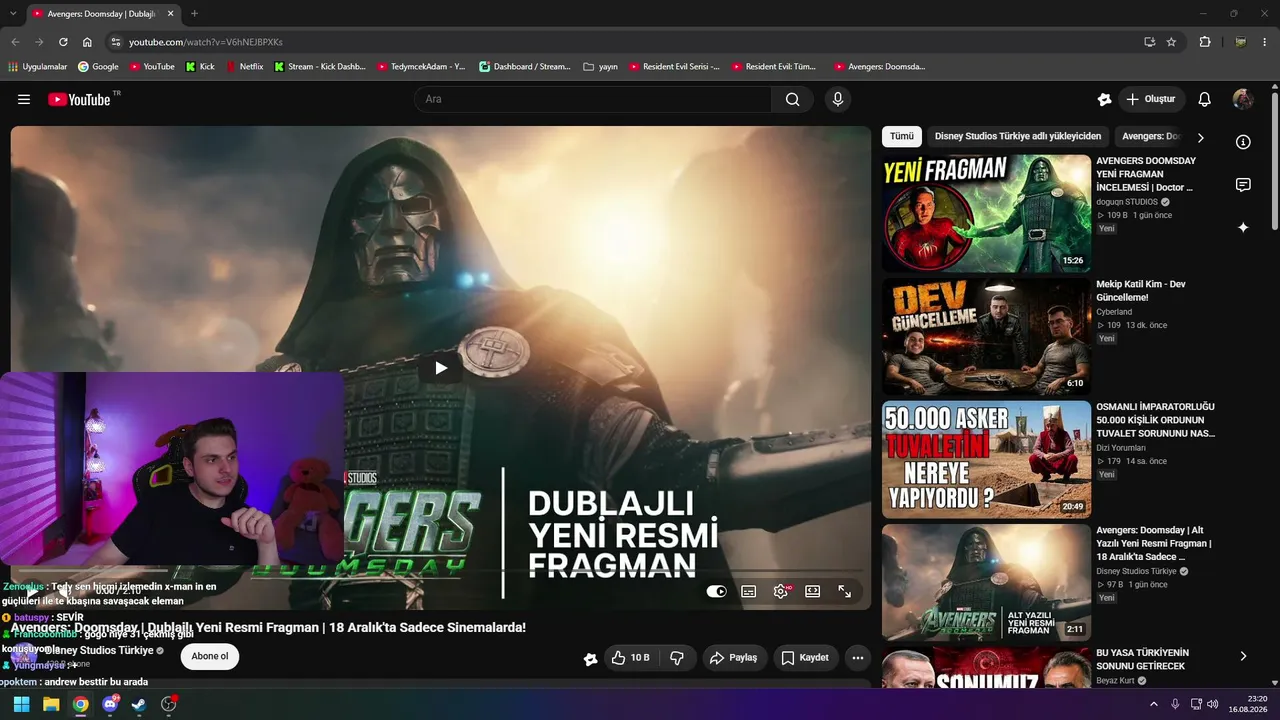
Task: Go back in browser history
Action: [15, 42]
